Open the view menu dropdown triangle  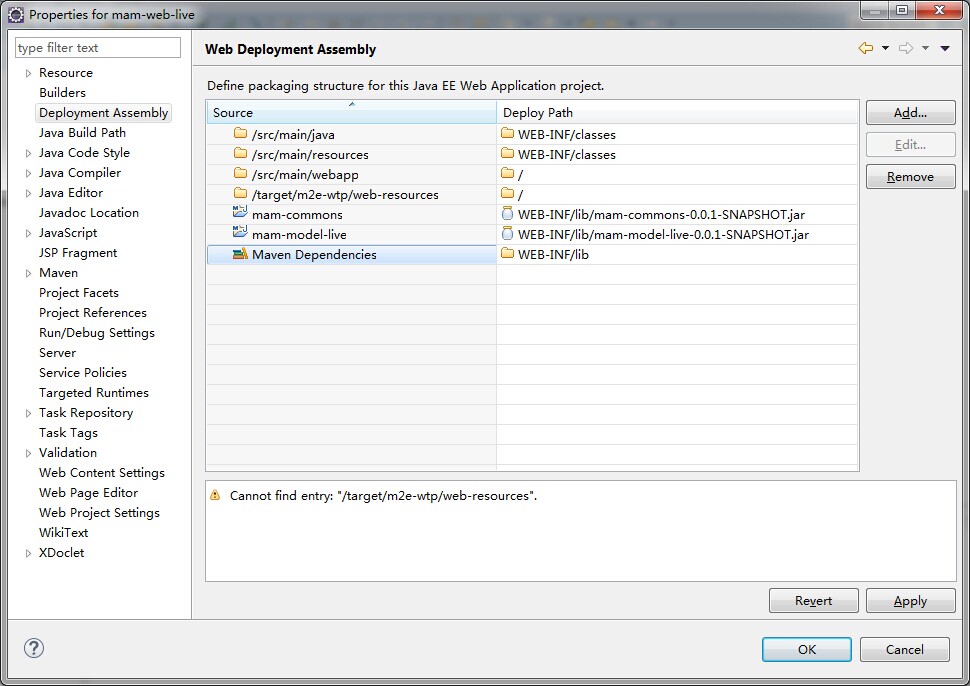pyautogui.click(x=945, y=48)
